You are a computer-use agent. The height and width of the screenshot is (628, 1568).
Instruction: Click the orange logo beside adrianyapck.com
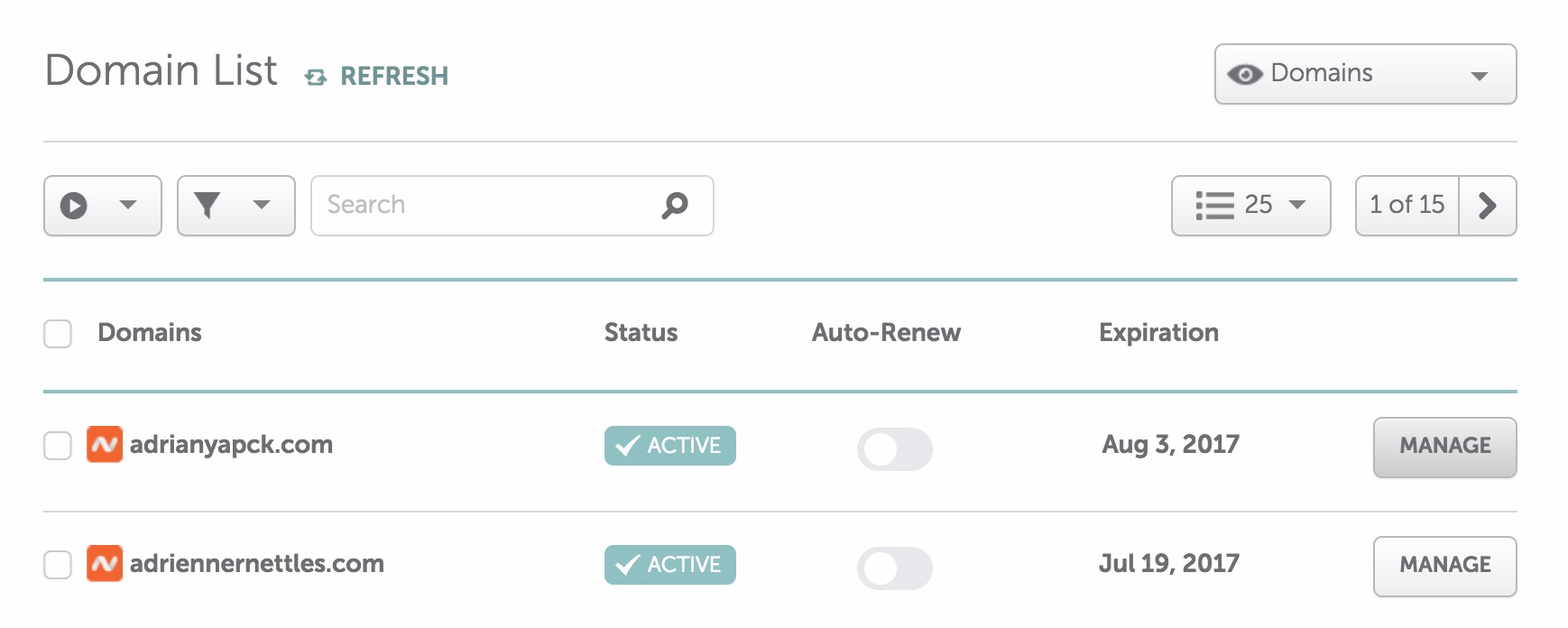click(x=105, y=444)
